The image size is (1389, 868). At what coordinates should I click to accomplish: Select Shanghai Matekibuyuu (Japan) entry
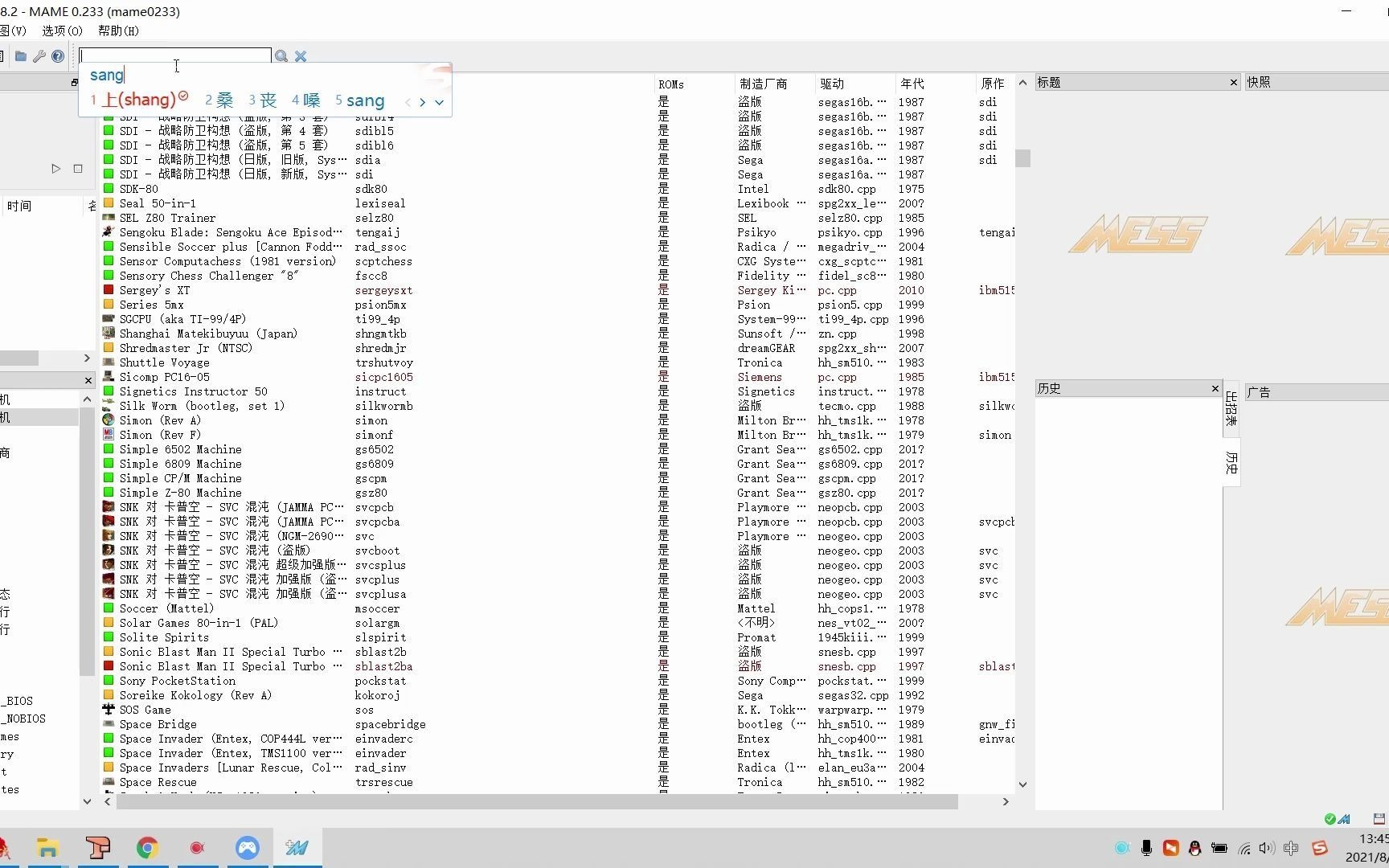(208, 334)
